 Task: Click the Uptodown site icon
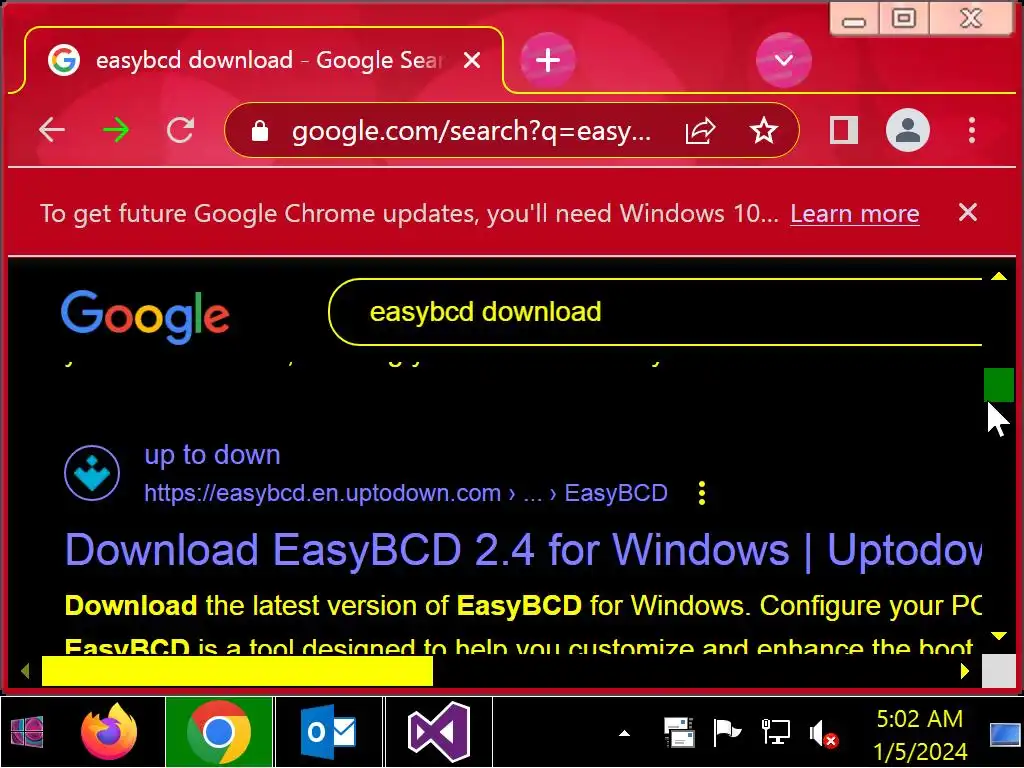(x=92, y=473)
